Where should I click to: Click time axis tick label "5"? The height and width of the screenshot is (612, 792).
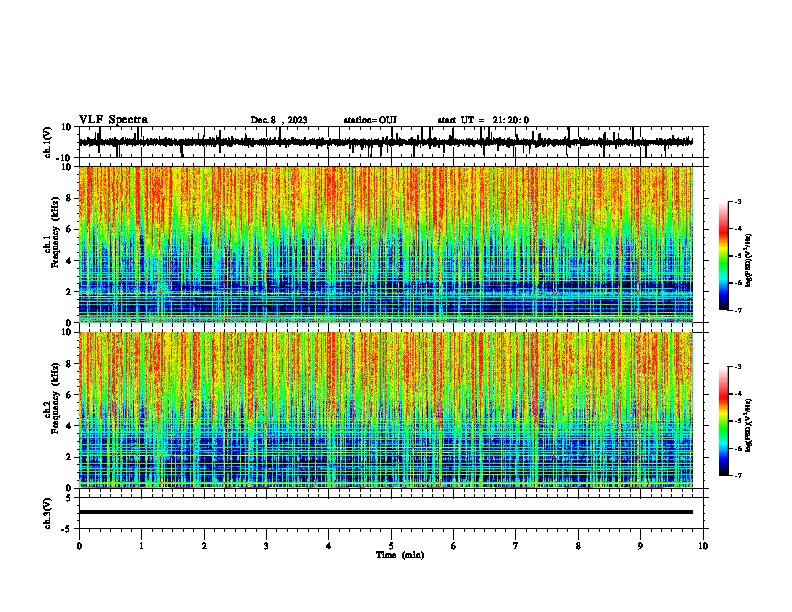coord(391,546)
